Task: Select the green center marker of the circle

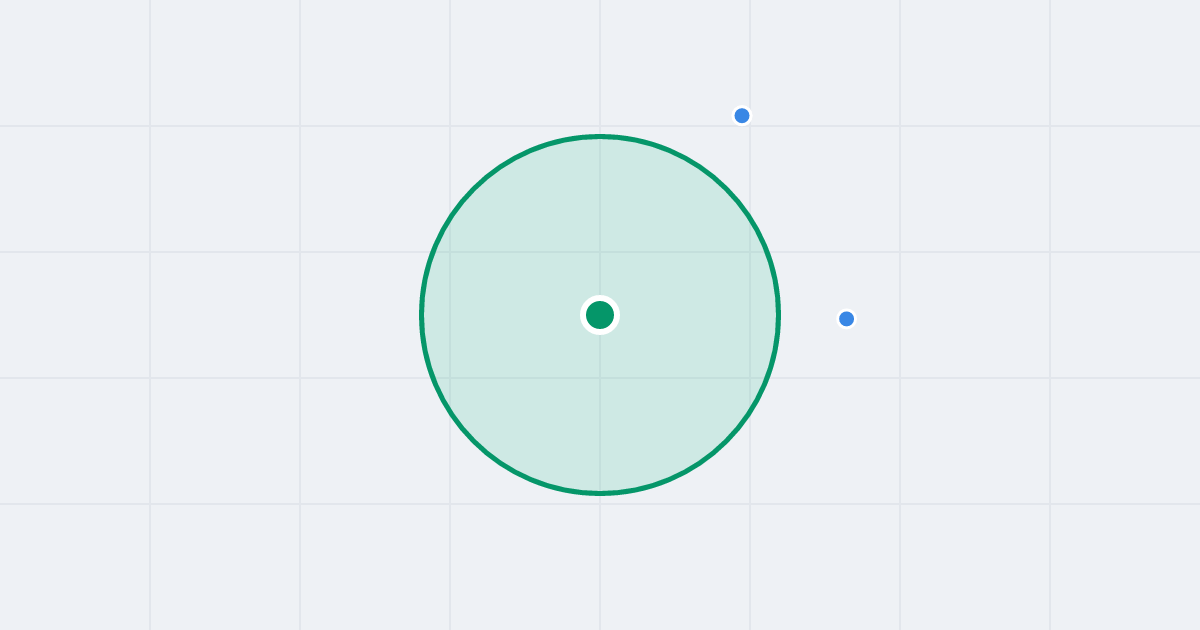Action: (600, 315)
